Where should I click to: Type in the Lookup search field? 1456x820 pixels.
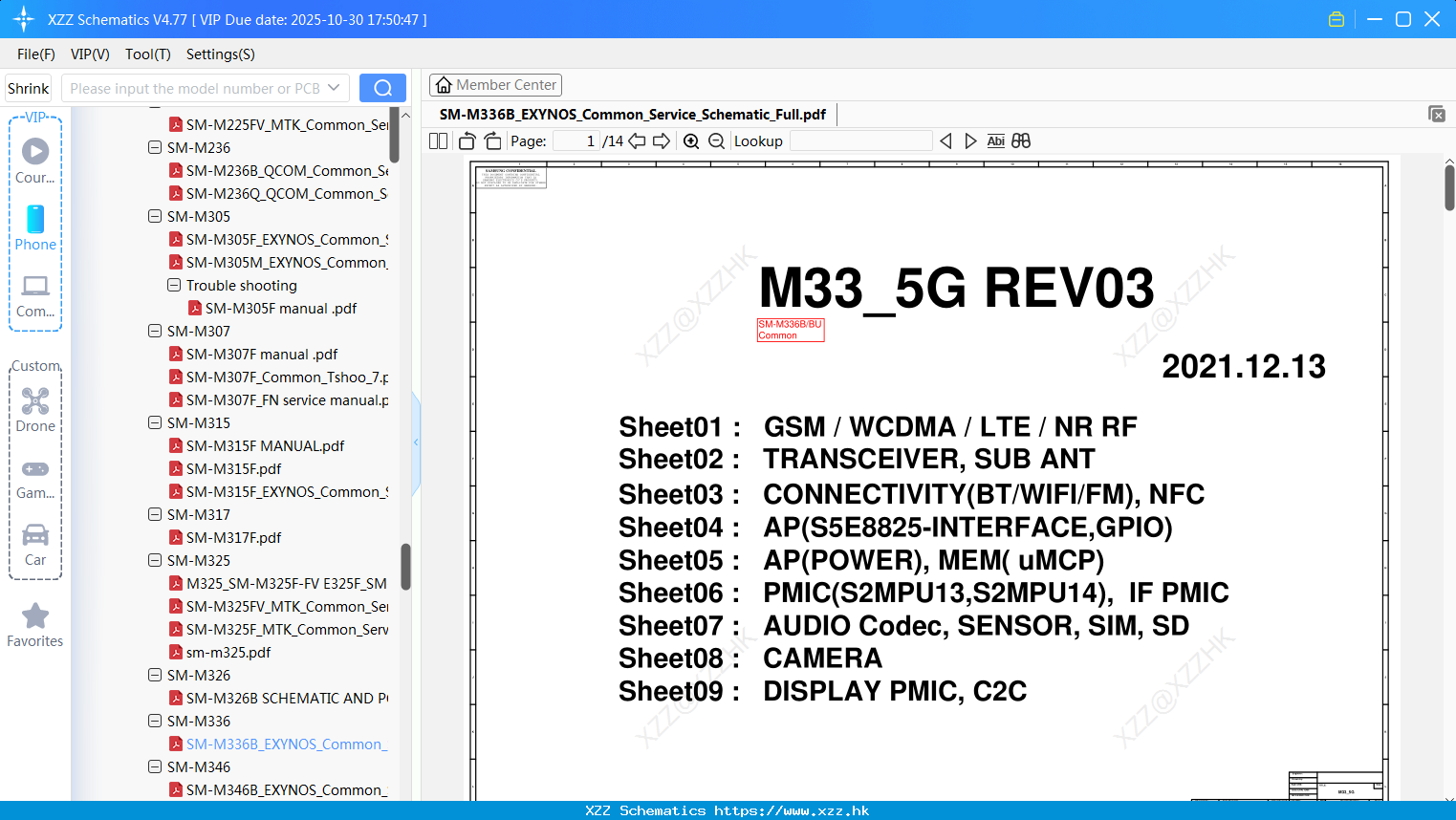point(859,140)
